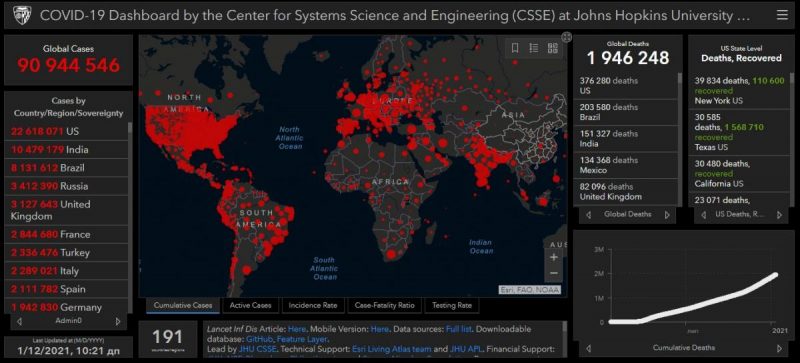The height and width of the screenshot is (363, 800).
Task: Select India 151 327 deaths entry
Action: 626,139
